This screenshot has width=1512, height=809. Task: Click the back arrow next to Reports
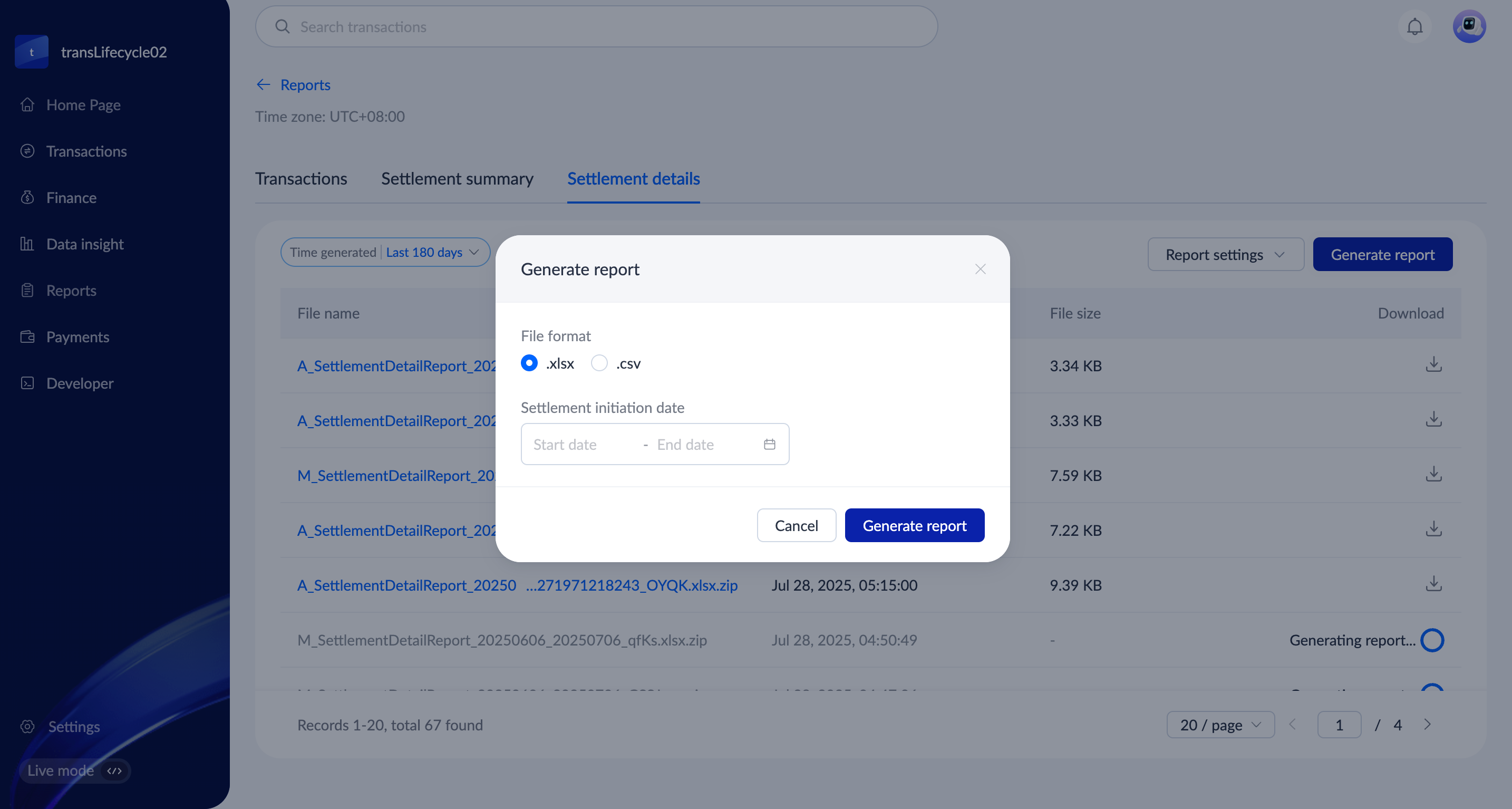click(x=263, y=84)
